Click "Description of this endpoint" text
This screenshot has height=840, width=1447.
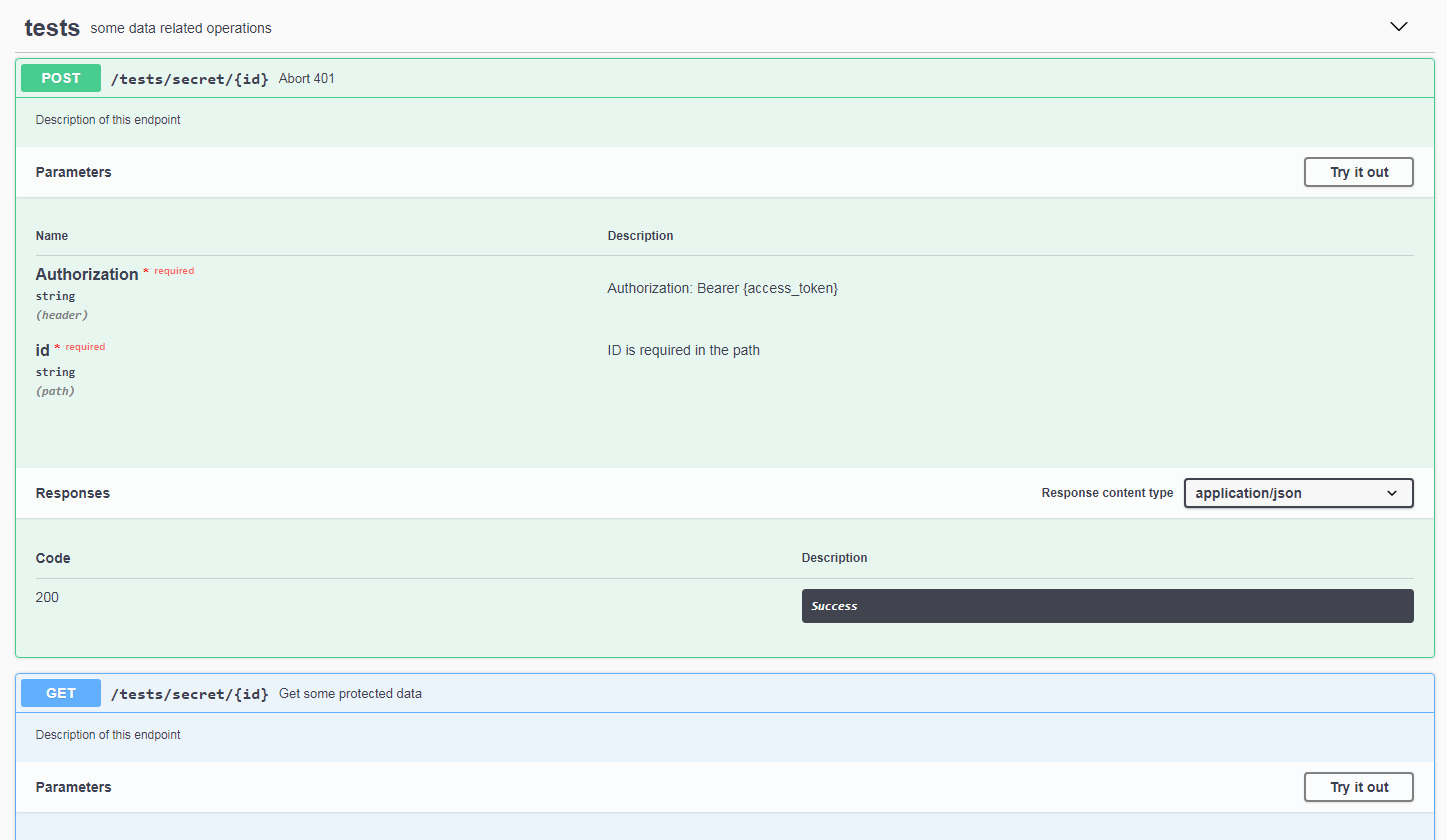click(x=108, y=119)
